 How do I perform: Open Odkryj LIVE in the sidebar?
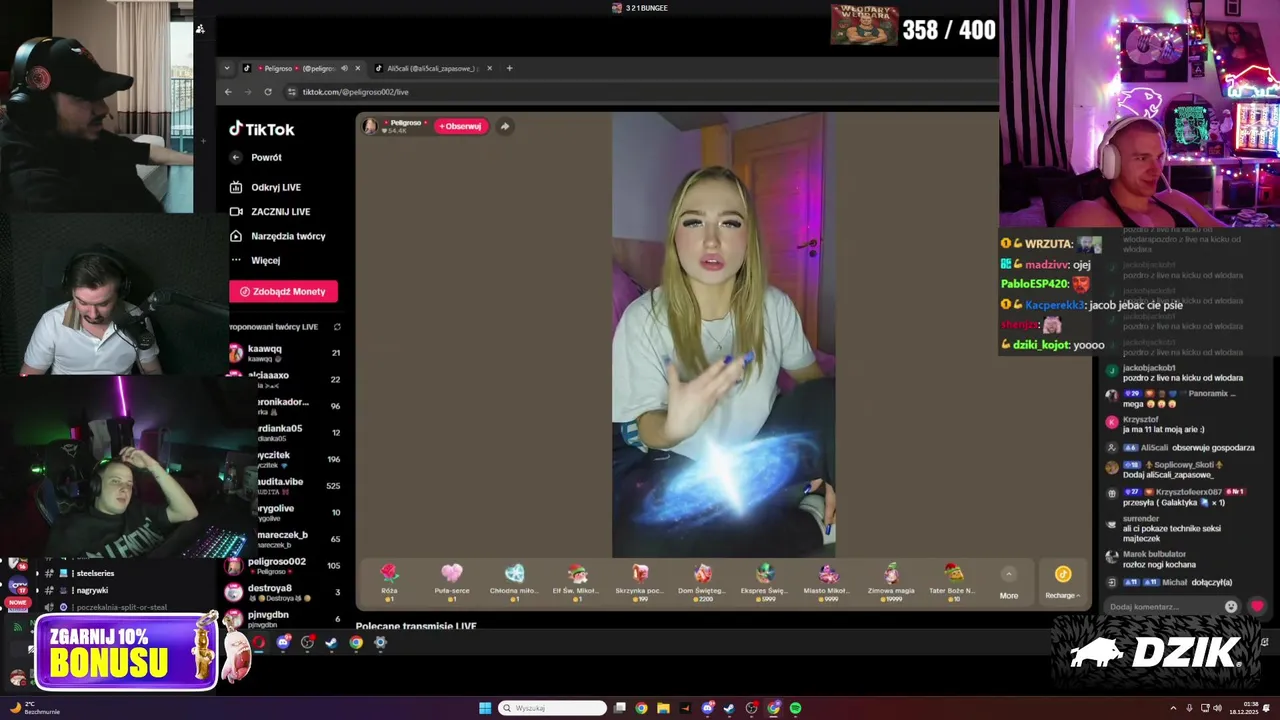click(265, 187)
